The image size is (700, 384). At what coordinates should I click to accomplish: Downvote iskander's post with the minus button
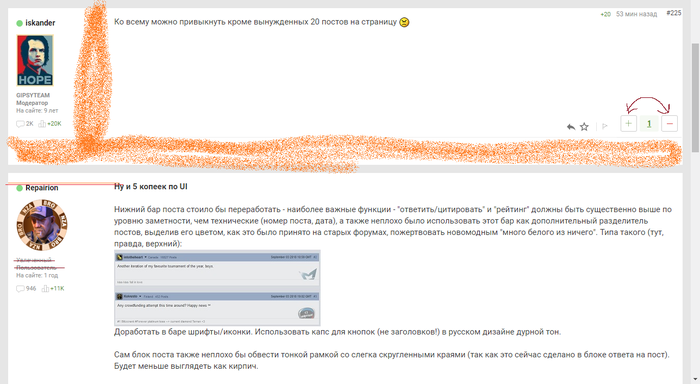coord(669,124)
